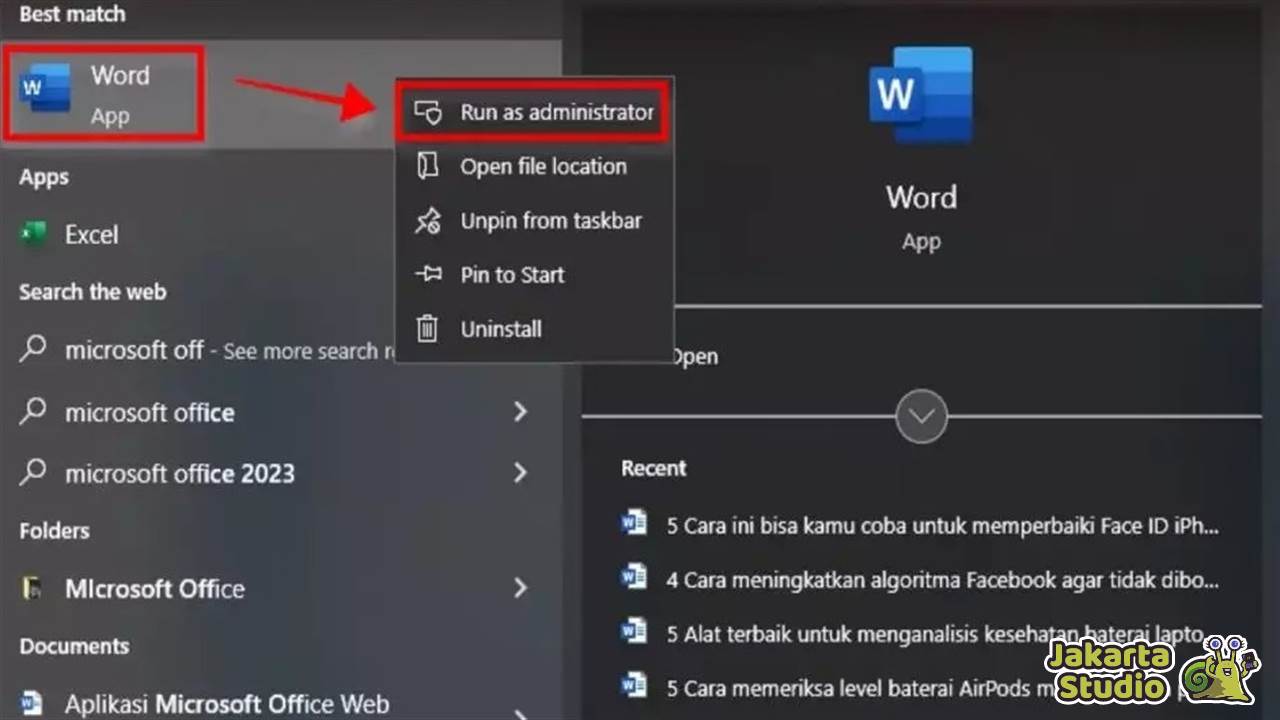1280x720 pixels.
Task: Click the Word title in preview pane
Action: click(x=921, y=197)
